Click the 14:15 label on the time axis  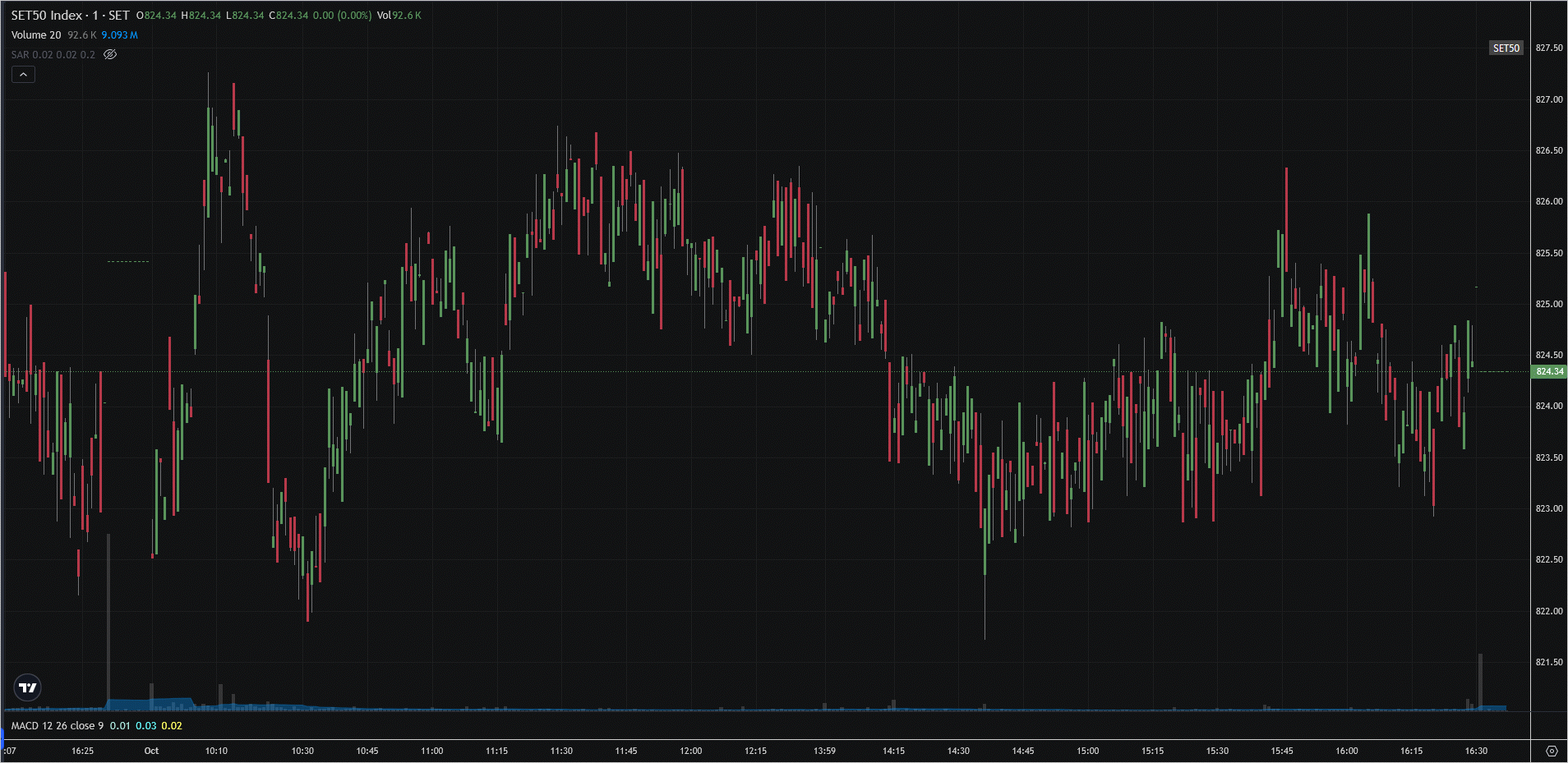pyautogui.click(x=893, y=751)
